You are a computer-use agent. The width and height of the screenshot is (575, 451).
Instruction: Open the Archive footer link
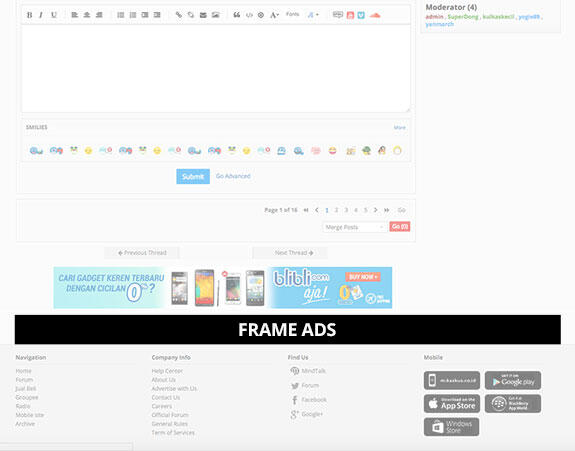click(x=25, y=424)
